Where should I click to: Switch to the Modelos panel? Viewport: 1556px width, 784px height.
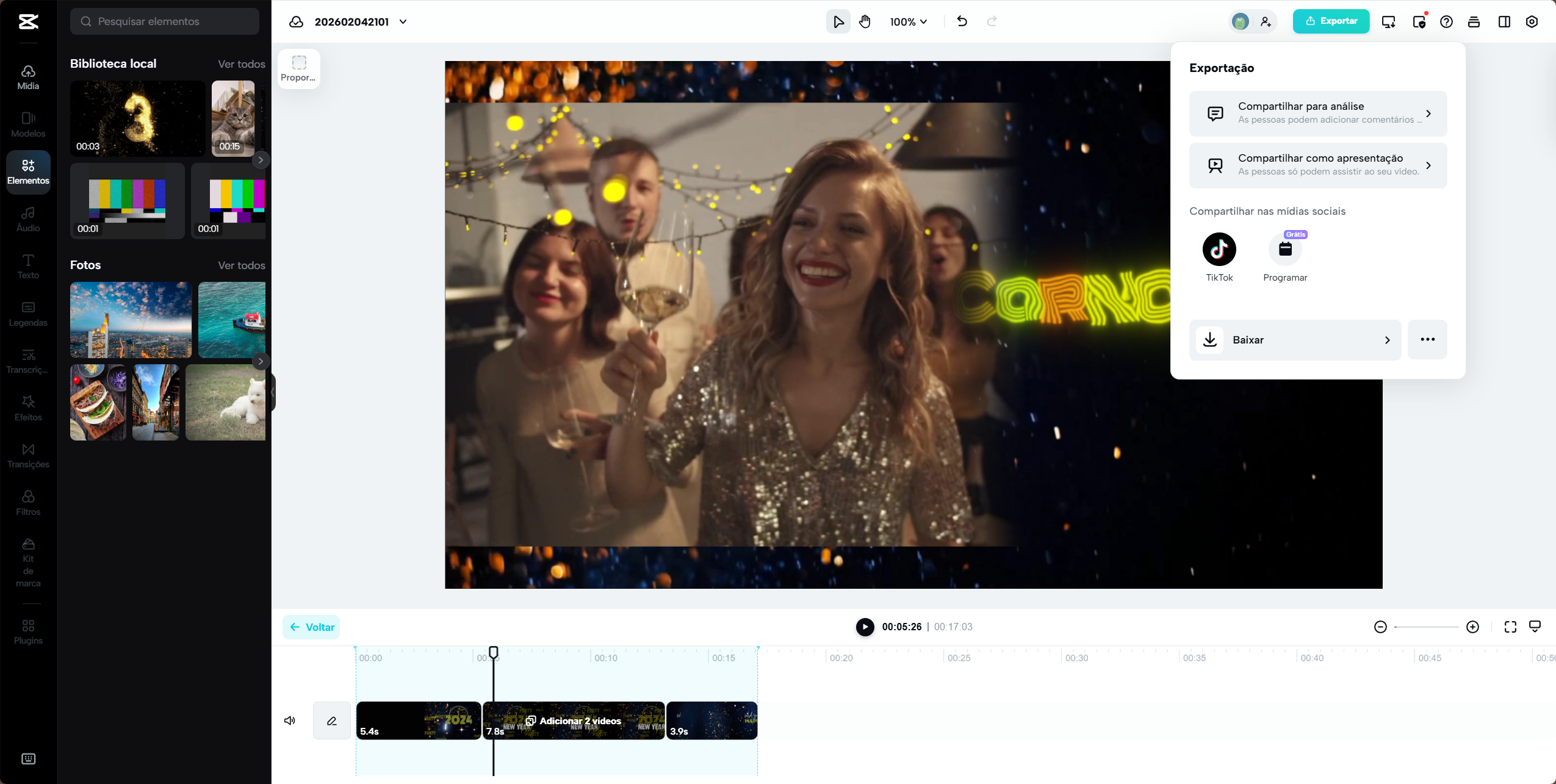[x=28, y=124]
